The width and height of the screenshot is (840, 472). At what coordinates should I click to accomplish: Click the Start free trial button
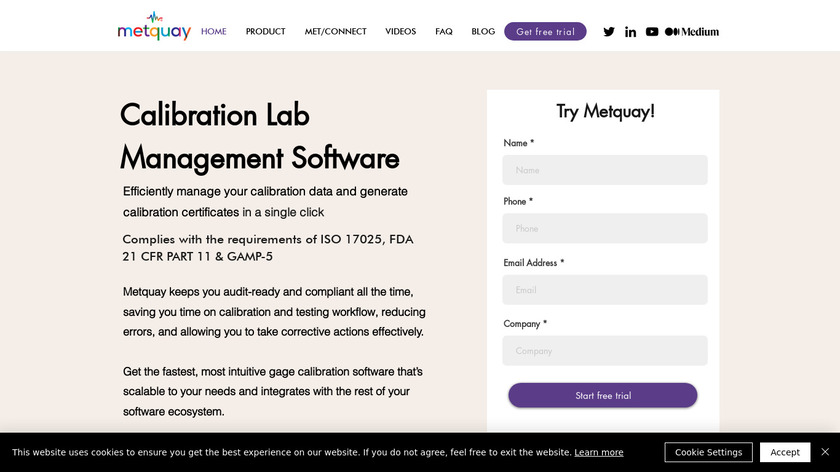pyautogui.click(x=603, y=395)
